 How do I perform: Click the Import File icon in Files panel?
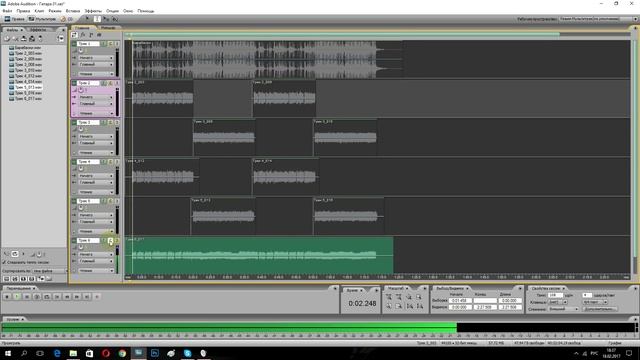pyautogui.click(x=7, y=38)
